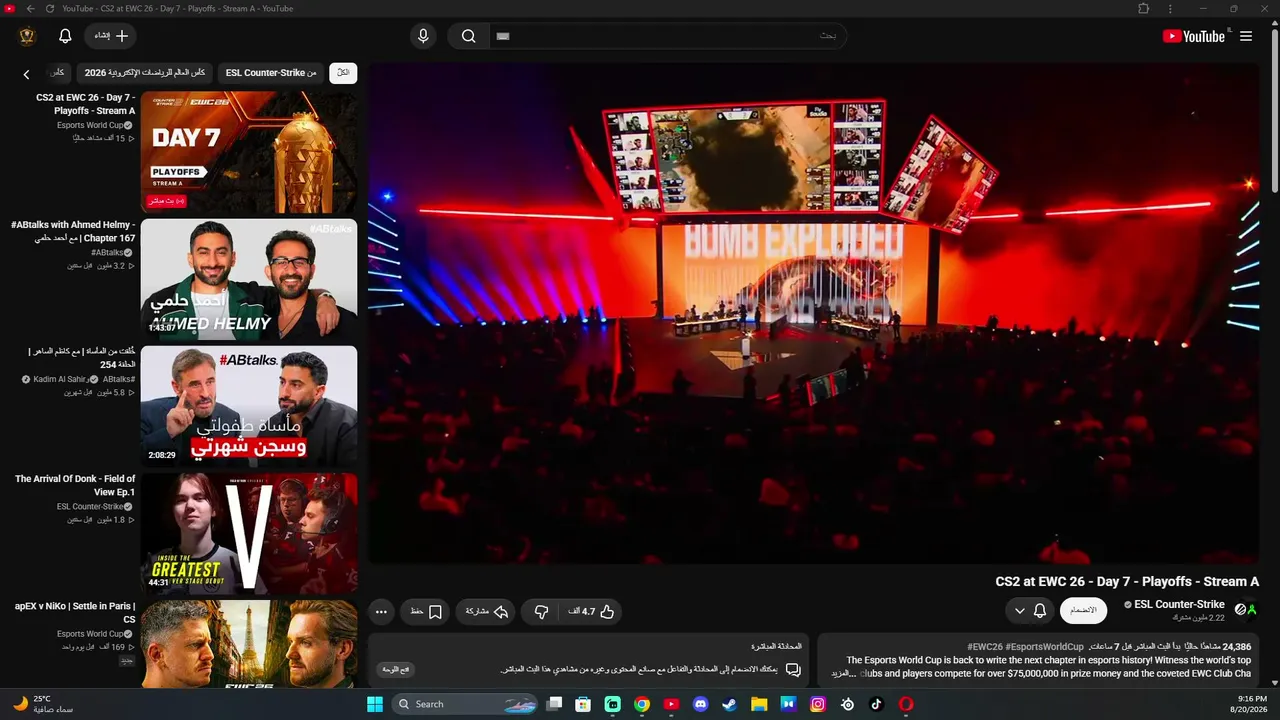Open the #EWC26 hashtag link

pos(985,647)
